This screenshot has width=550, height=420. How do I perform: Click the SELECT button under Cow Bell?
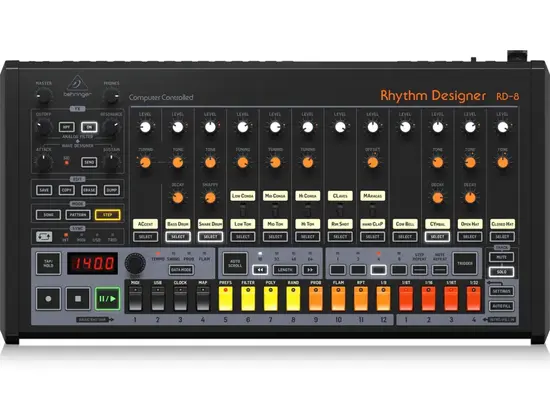point(405,237)
